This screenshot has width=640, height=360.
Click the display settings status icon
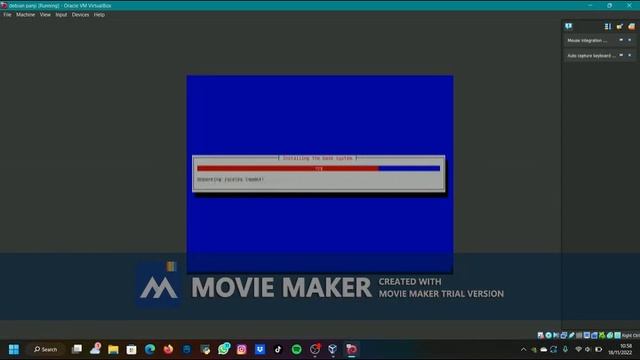tap(587, 336)
